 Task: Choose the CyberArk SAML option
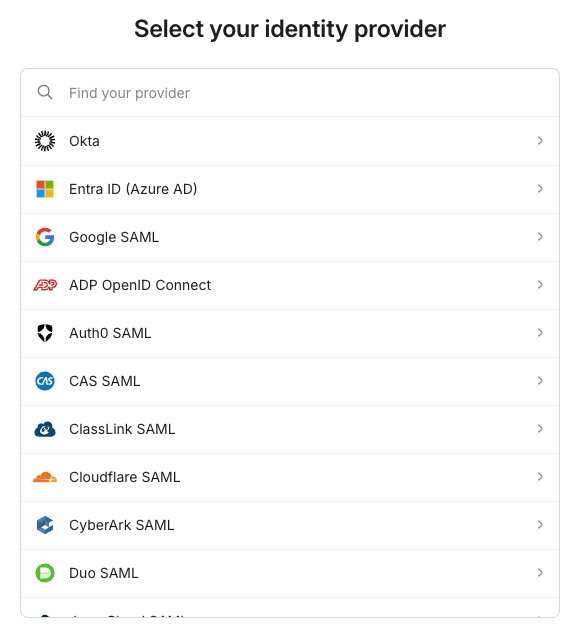point(290,525)
